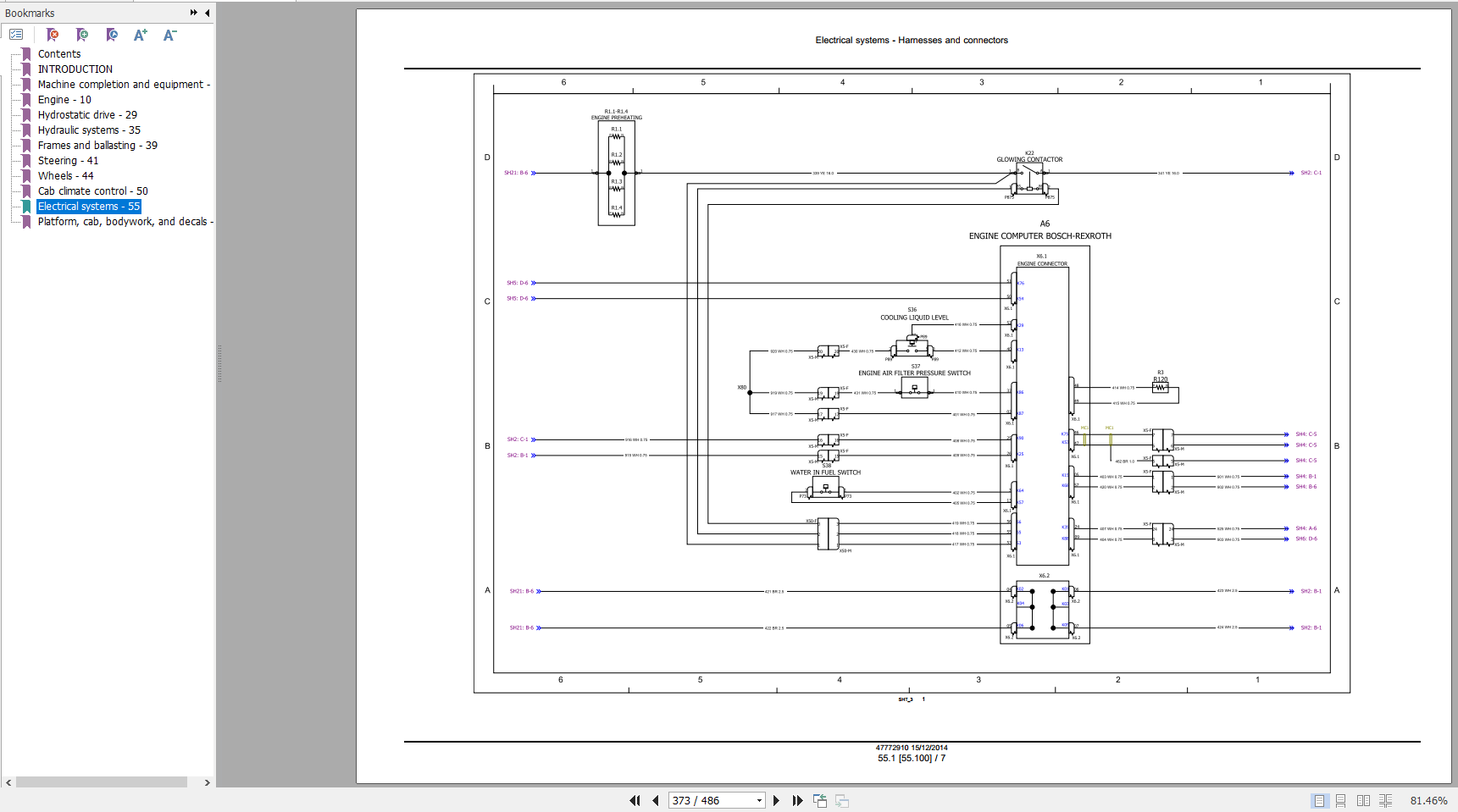Increase bookmark font size
This screenshot has height=812, width=1458.
(x=141, y=35)
